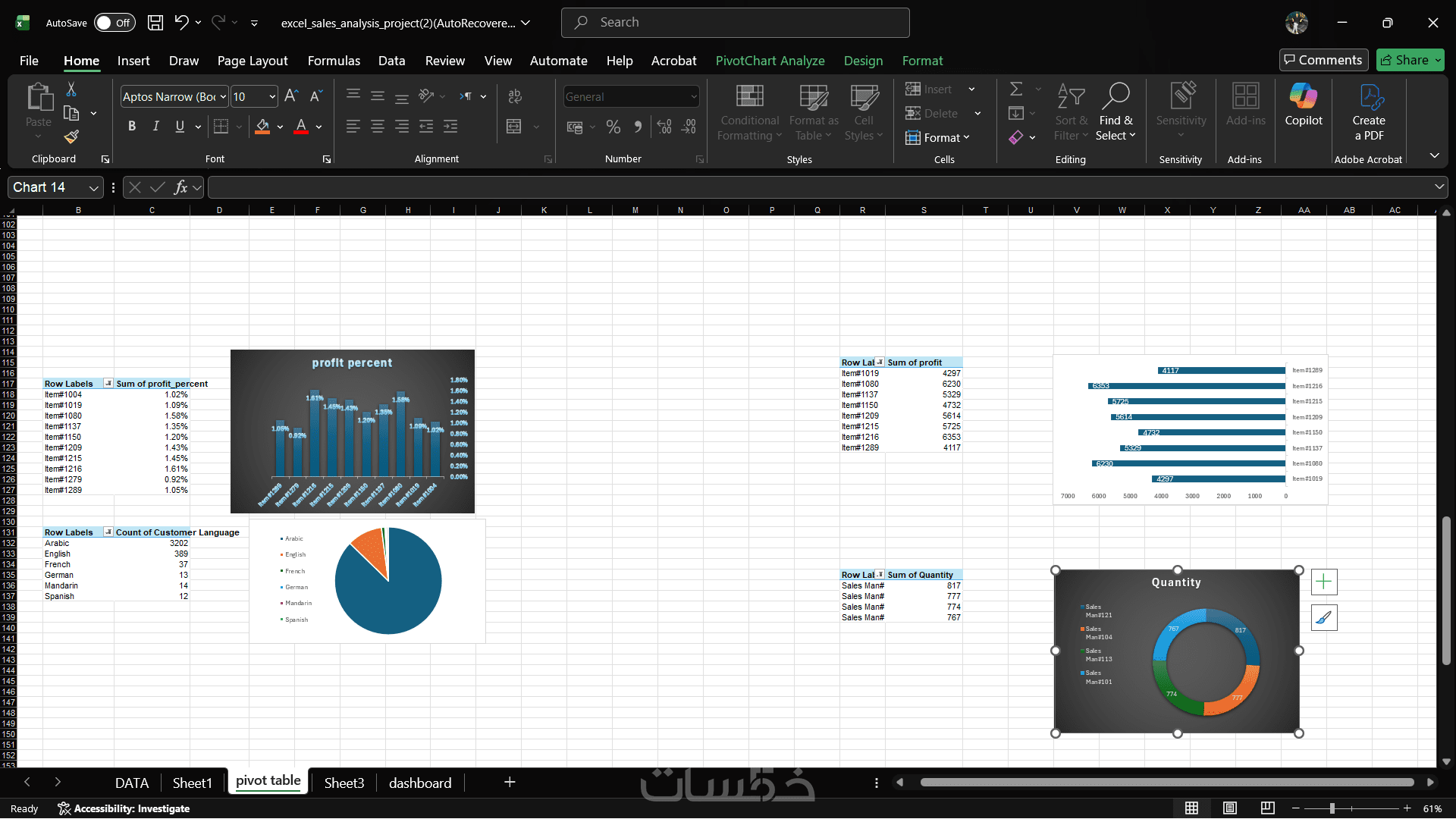The height and width of the screenshot is (819, 1456).
Task: Switch to the dashboard sheet tab
Action: [419, 783]
